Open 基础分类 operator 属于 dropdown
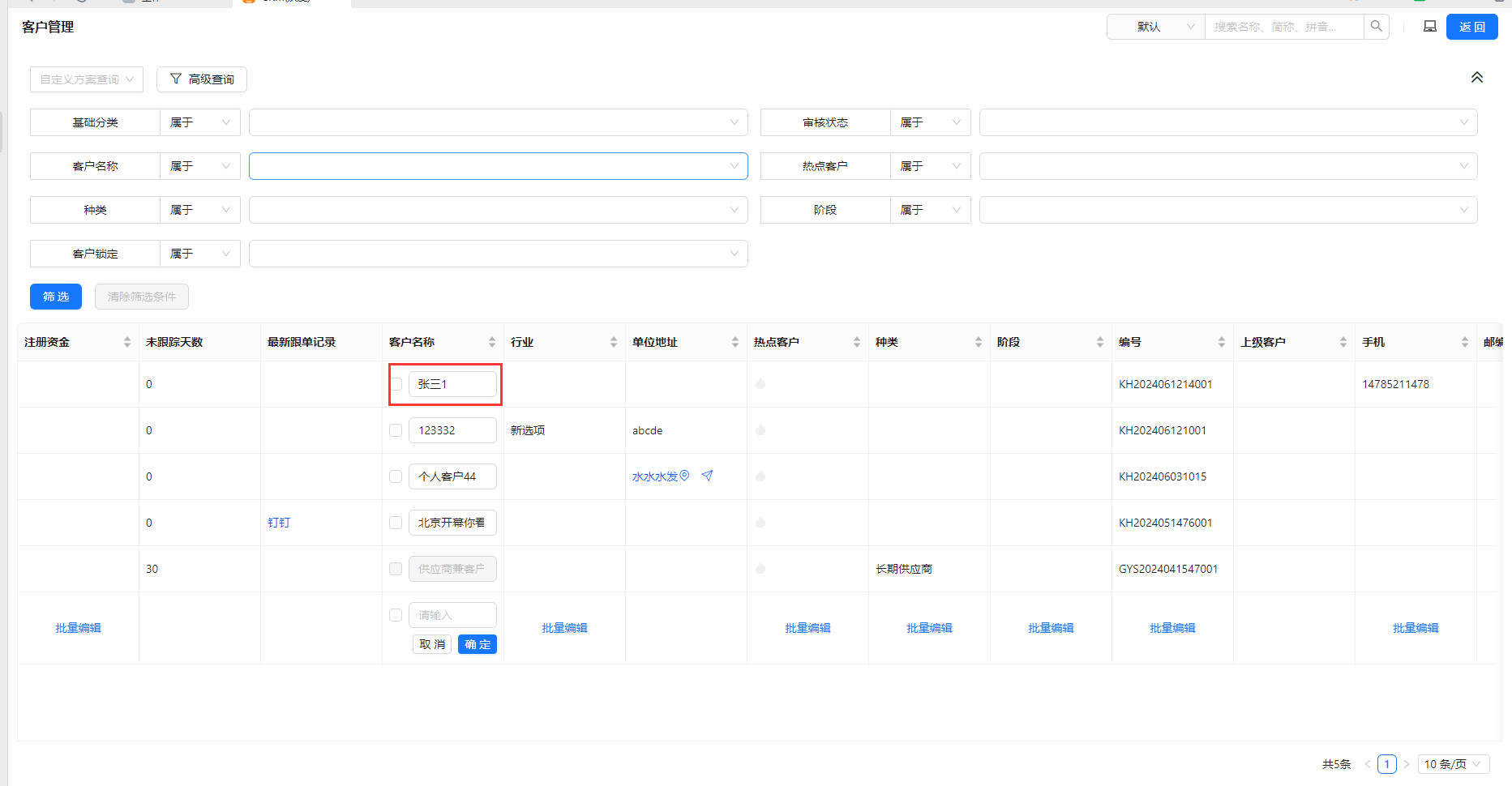Image resolution: width=1512 pixels, height=786 pixels. (x=200, y=122)
